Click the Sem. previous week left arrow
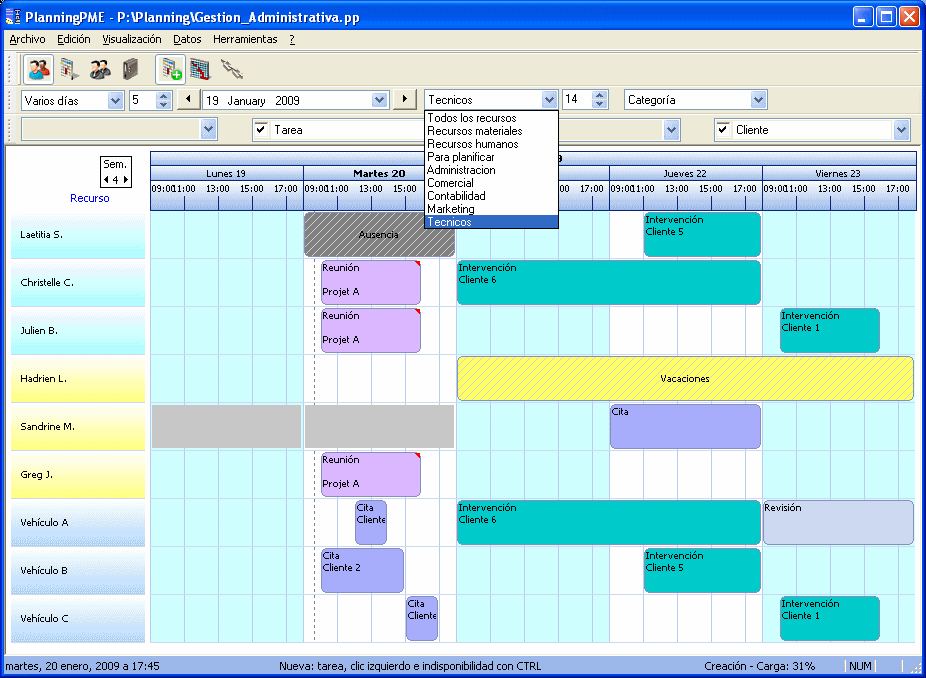Screen dimensions: 926x678 tap(106, 180)
